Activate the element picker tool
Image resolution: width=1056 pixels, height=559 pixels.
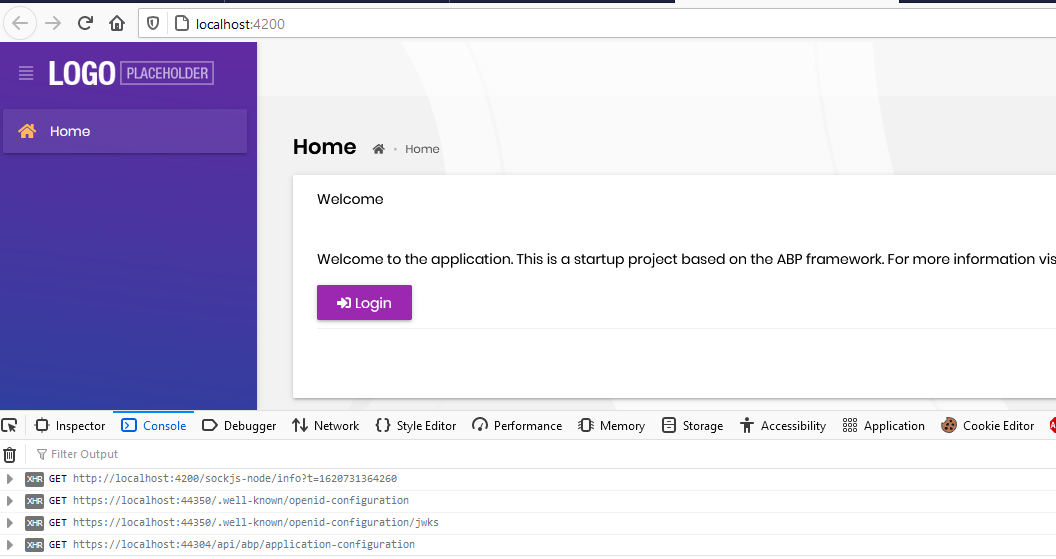[10, 425]
